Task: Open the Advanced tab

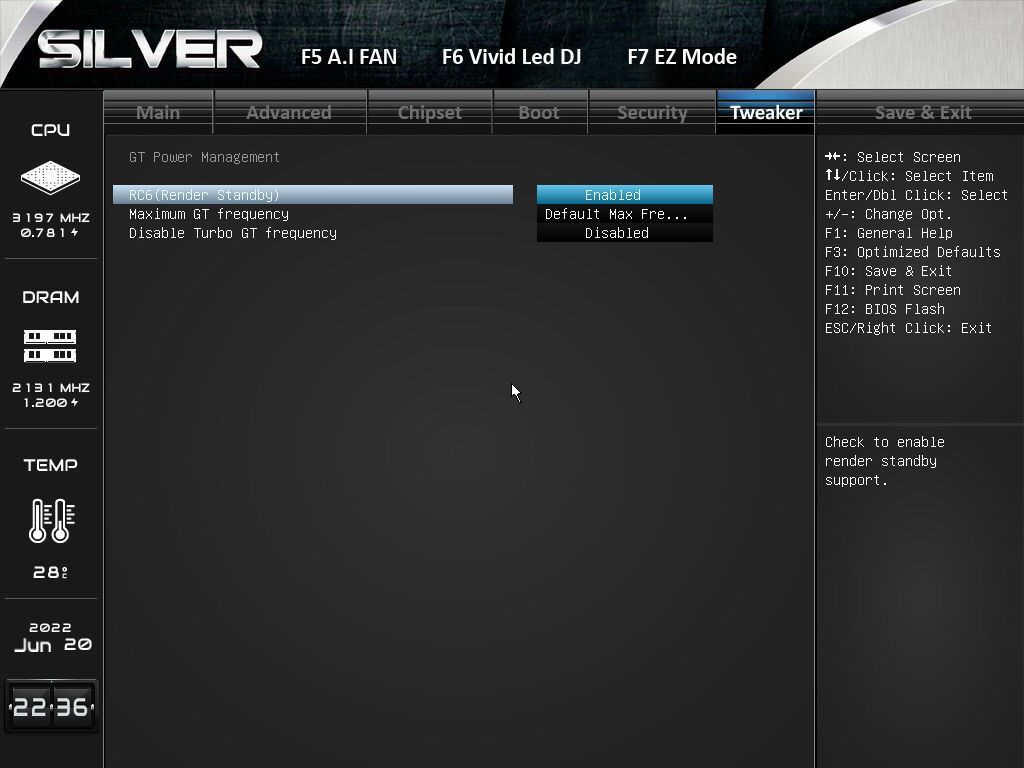Action: [289, 112]
